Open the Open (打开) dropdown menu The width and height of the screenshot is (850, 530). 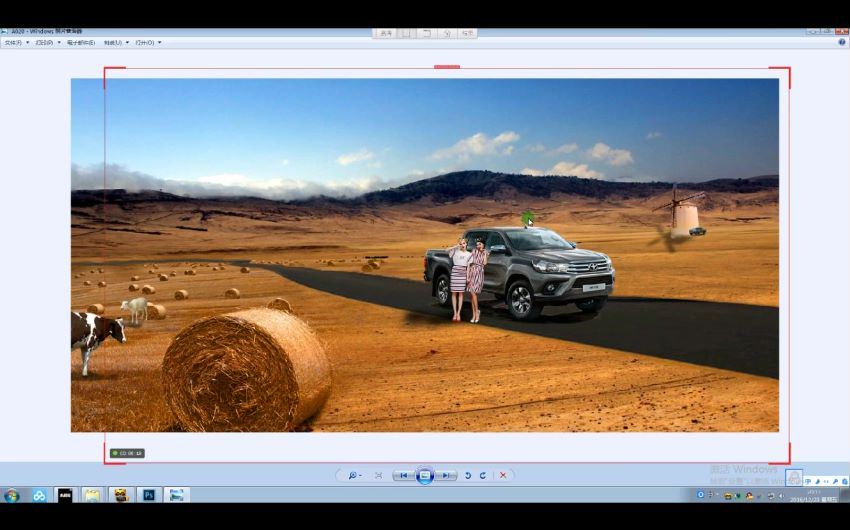(x=148, y=42)
